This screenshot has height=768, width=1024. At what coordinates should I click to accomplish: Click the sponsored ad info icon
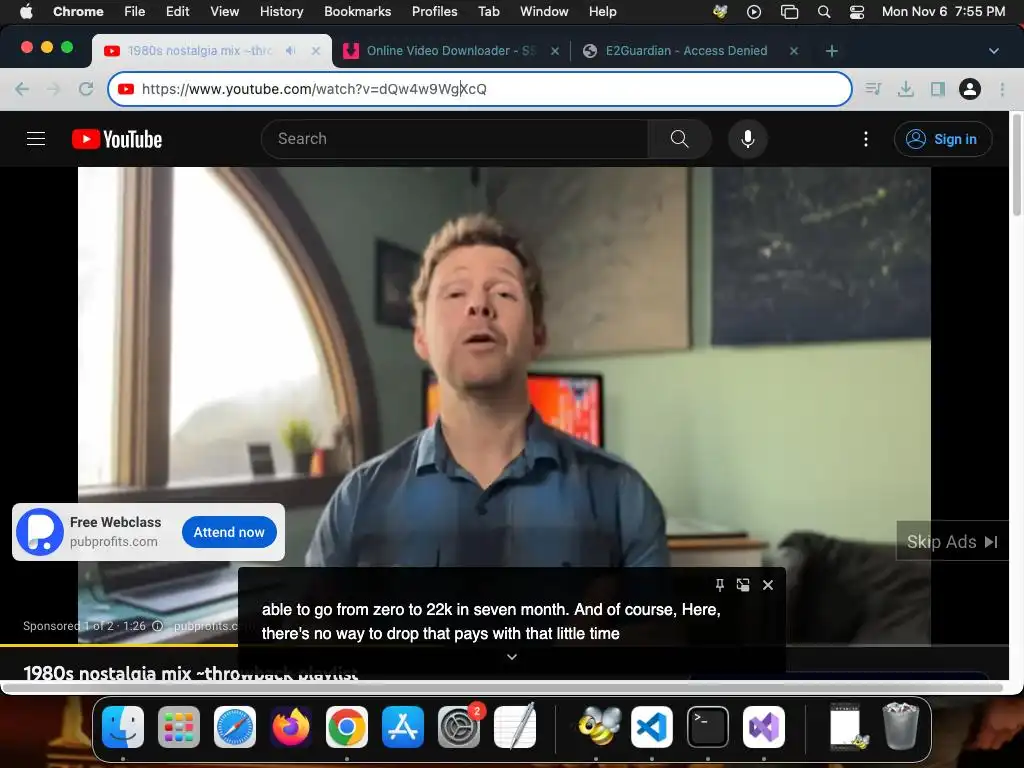(157, 626)
